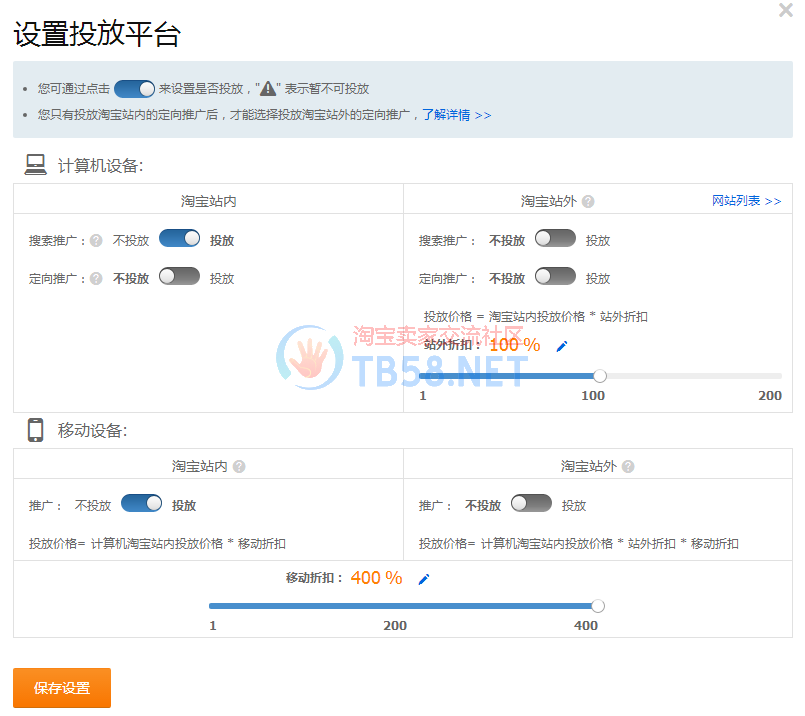
Task: Click the 移动折扣 slider handle
Action: pos(598,606)
